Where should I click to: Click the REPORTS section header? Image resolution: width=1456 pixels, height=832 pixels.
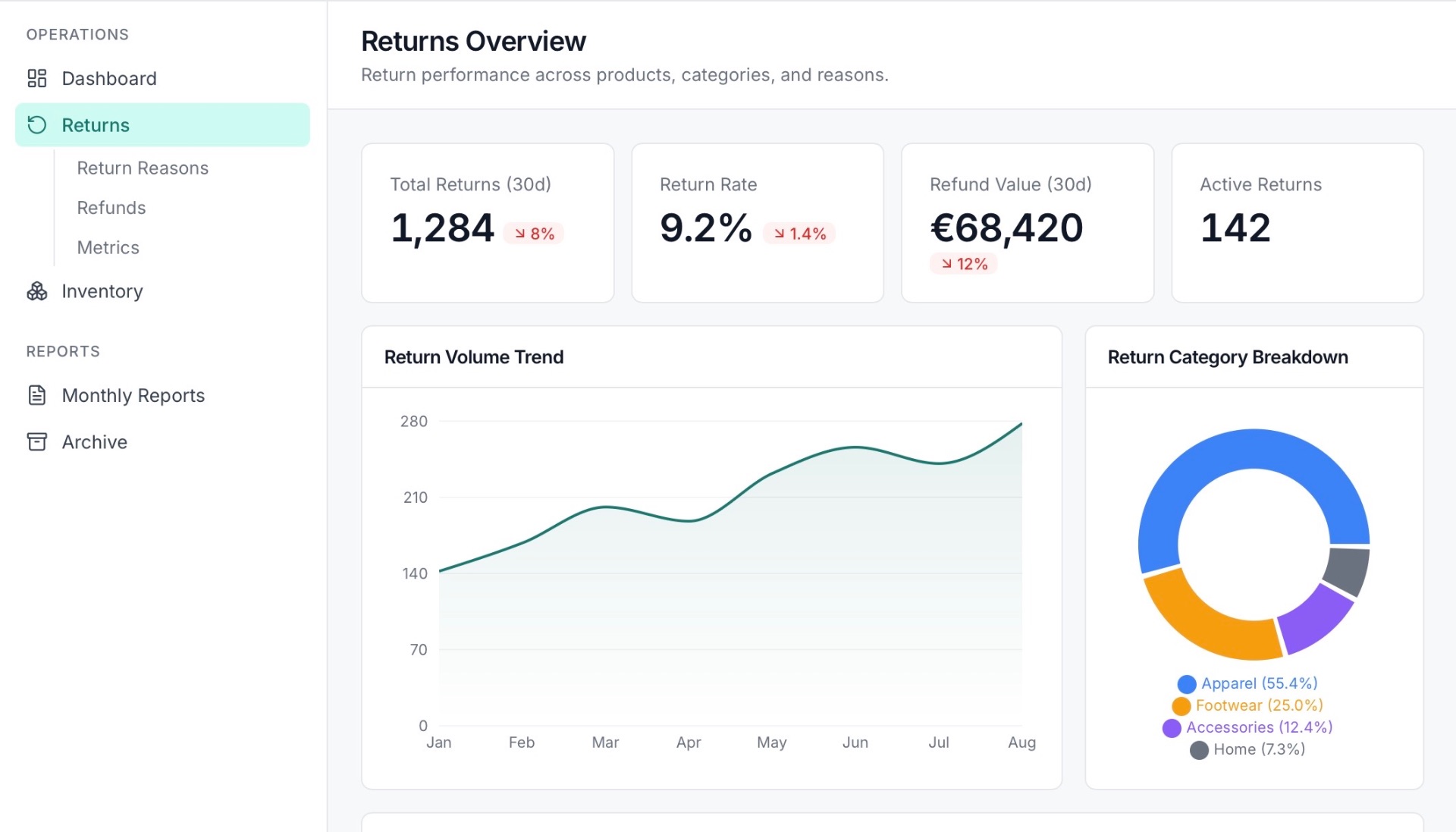[63, 351]
